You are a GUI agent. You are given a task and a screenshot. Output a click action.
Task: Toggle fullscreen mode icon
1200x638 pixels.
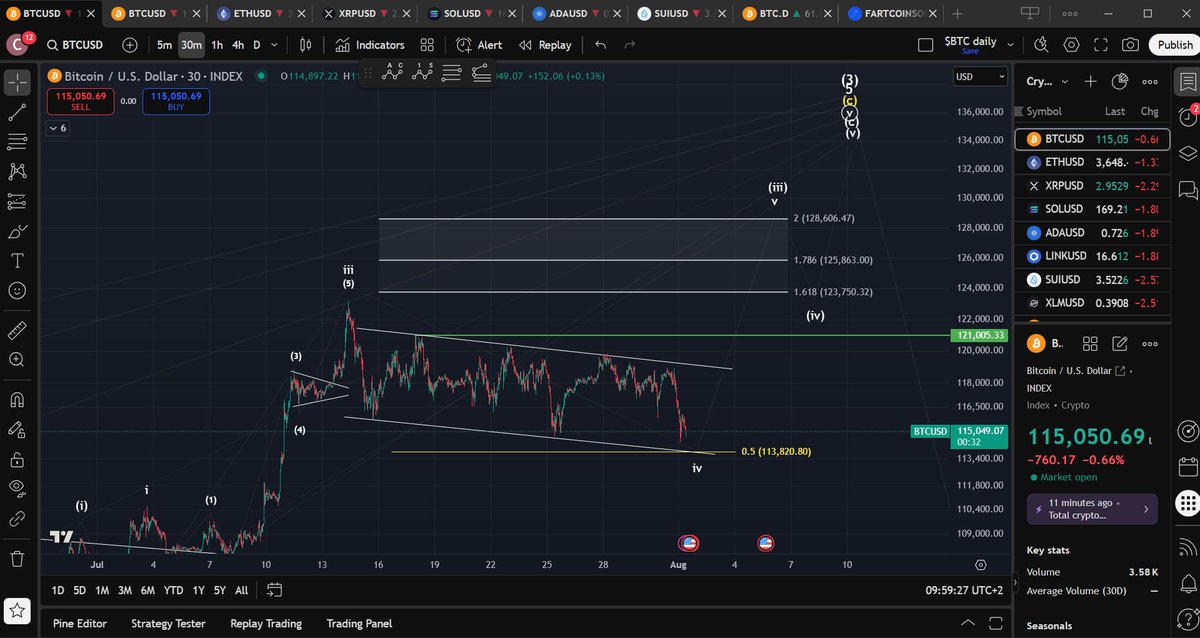pos(1101,45)
